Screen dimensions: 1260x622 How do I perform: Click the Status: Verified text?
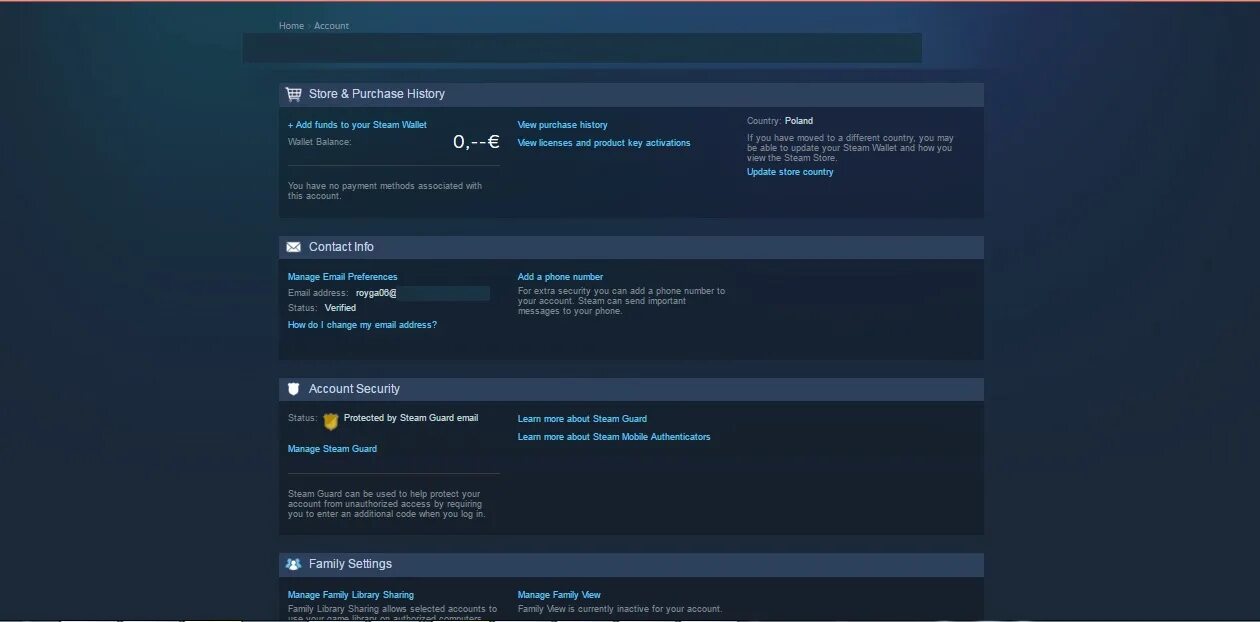[322, 308]
